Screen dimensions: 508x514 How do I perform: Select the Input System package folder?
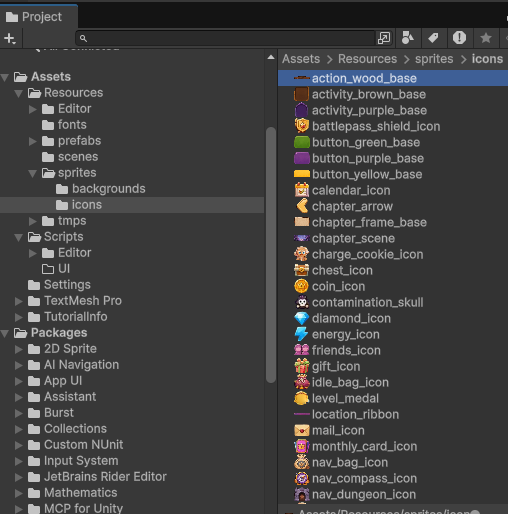(73, 461)
